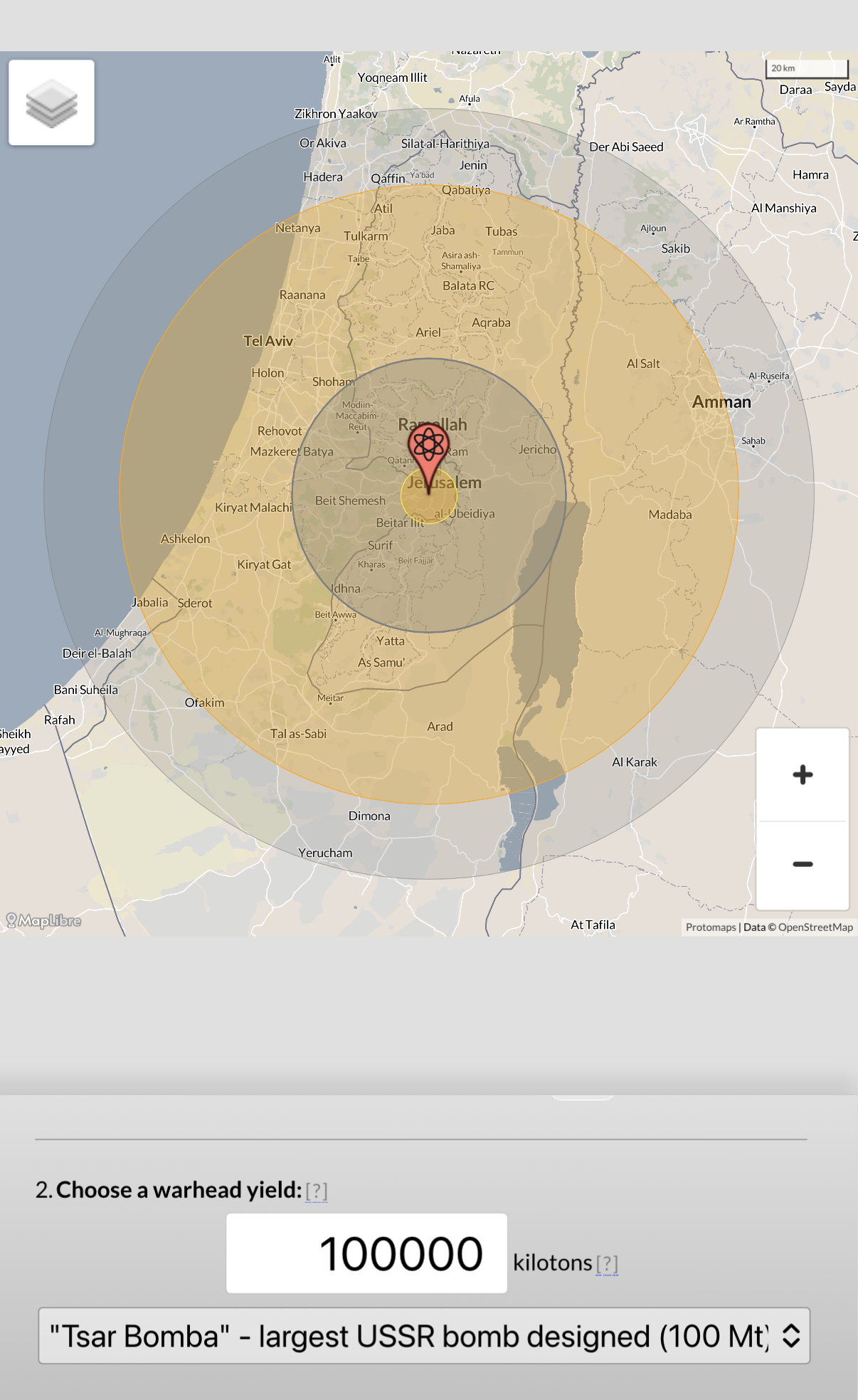Zoom in the map with plus button
The image size is (858, 1400).
coord(803,774)
